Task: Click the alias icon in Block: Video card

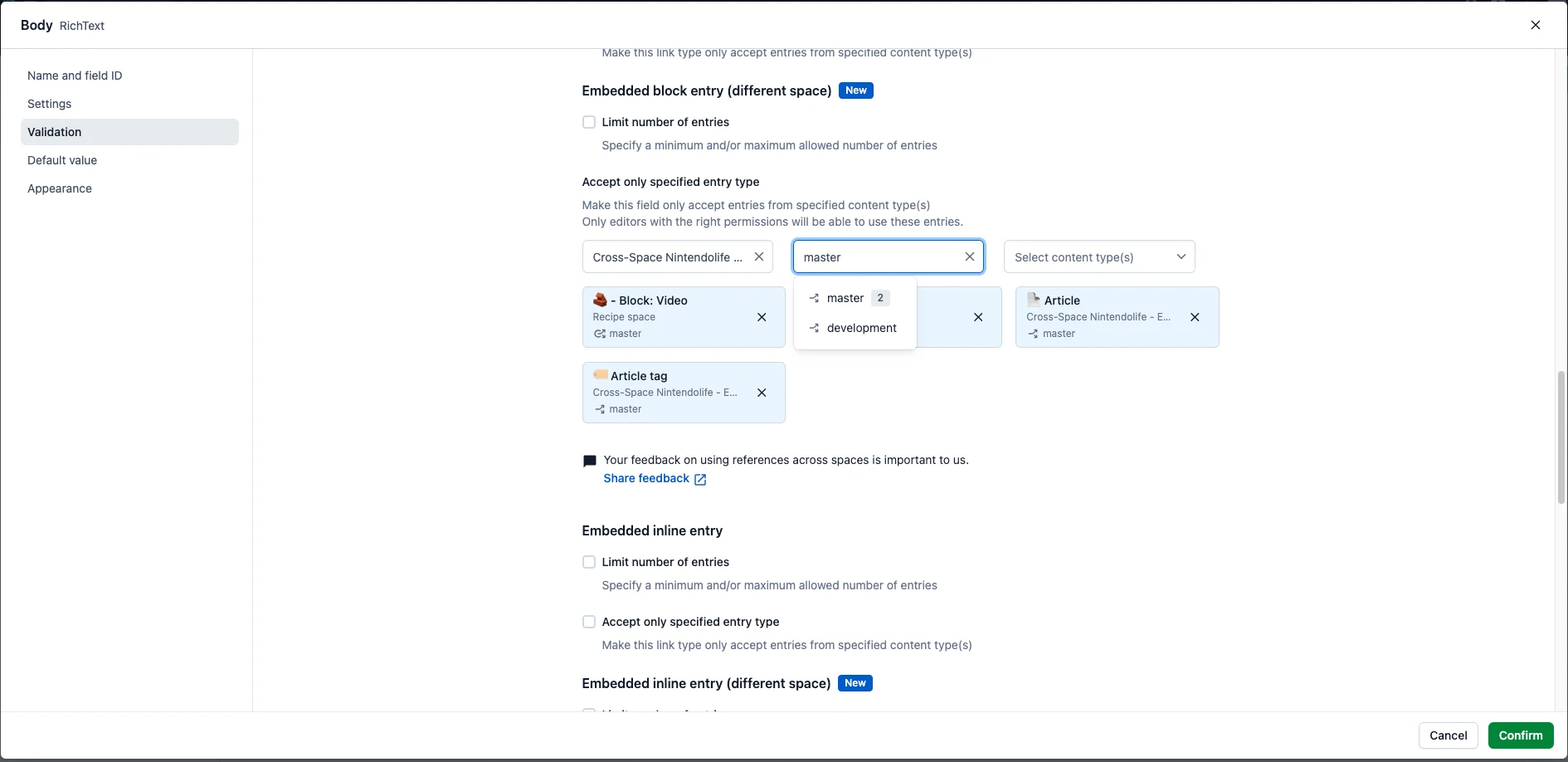Action: pos(599,334)
